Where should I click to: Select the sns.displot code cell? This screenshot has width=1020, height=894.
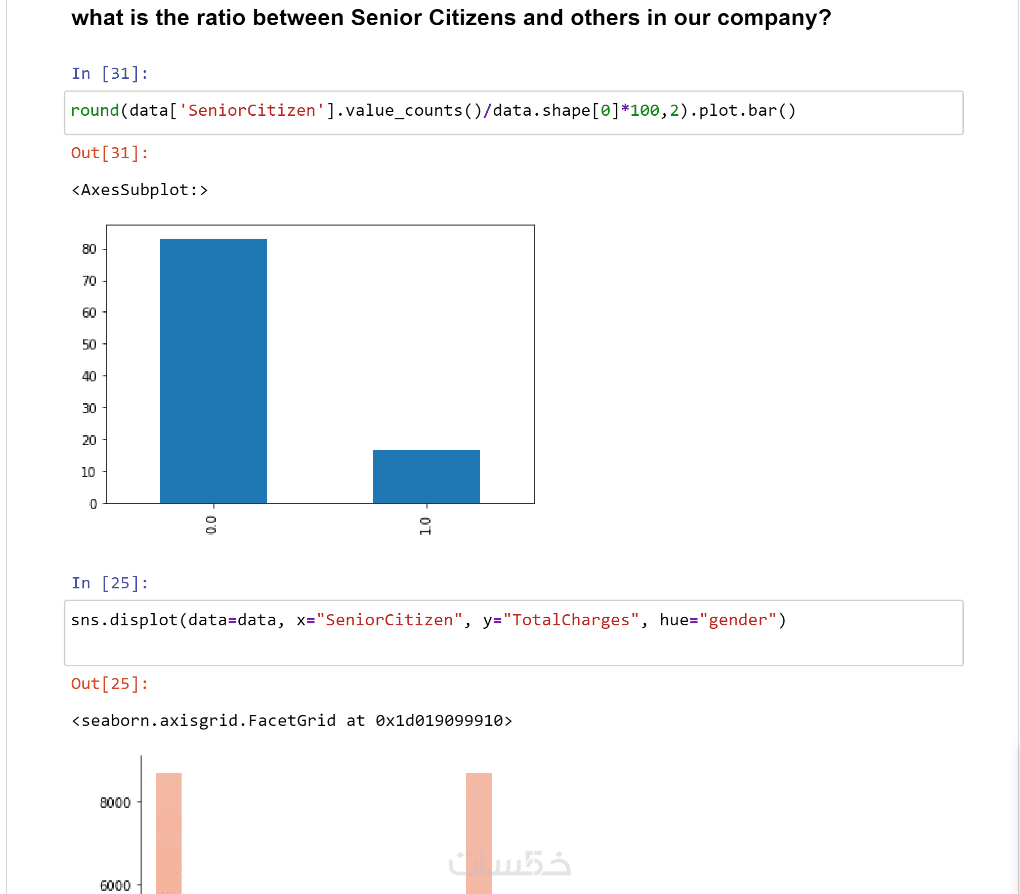[x=513, y=632]
